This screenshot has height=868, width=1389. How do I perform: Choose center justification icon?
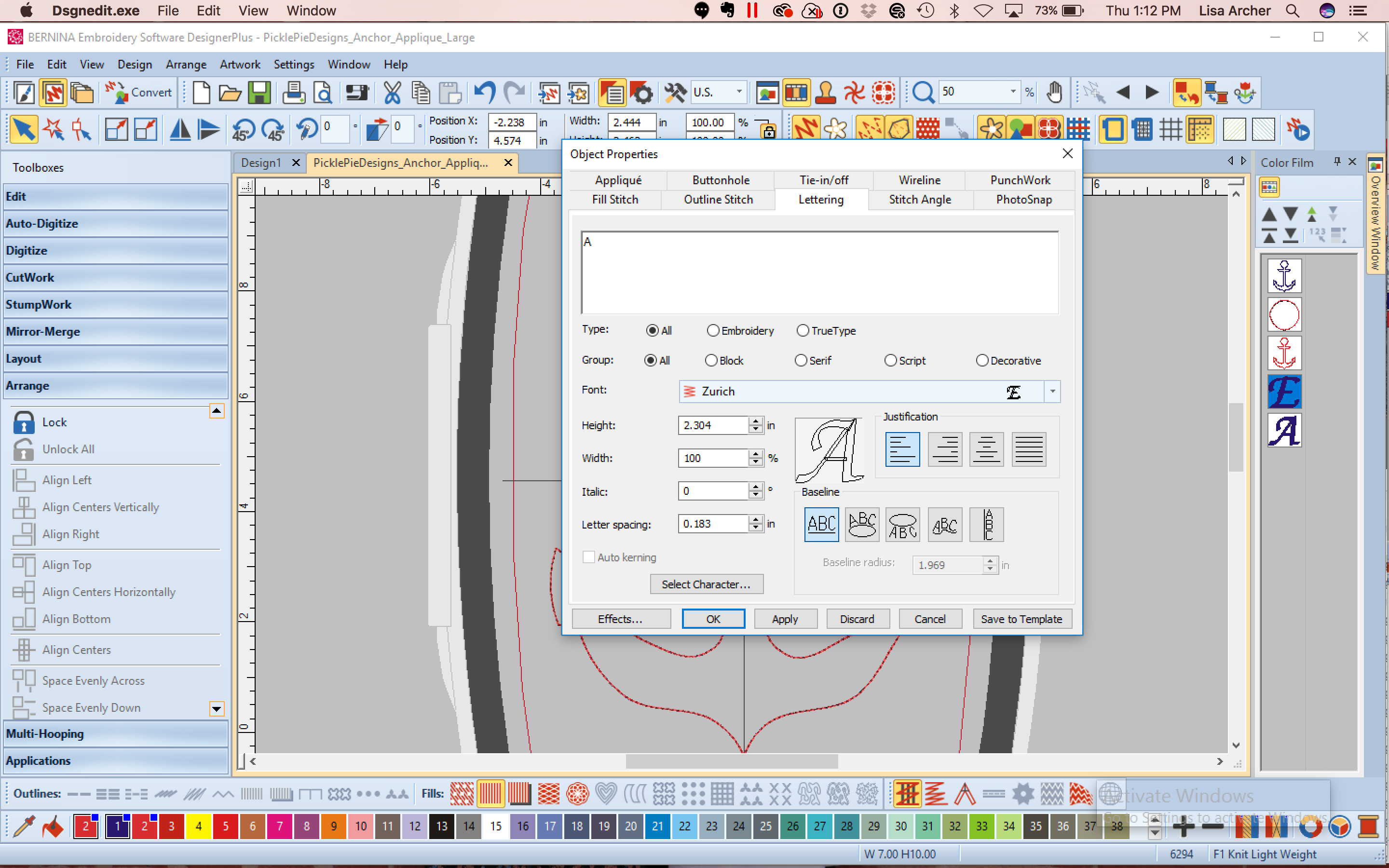point(986,449)
